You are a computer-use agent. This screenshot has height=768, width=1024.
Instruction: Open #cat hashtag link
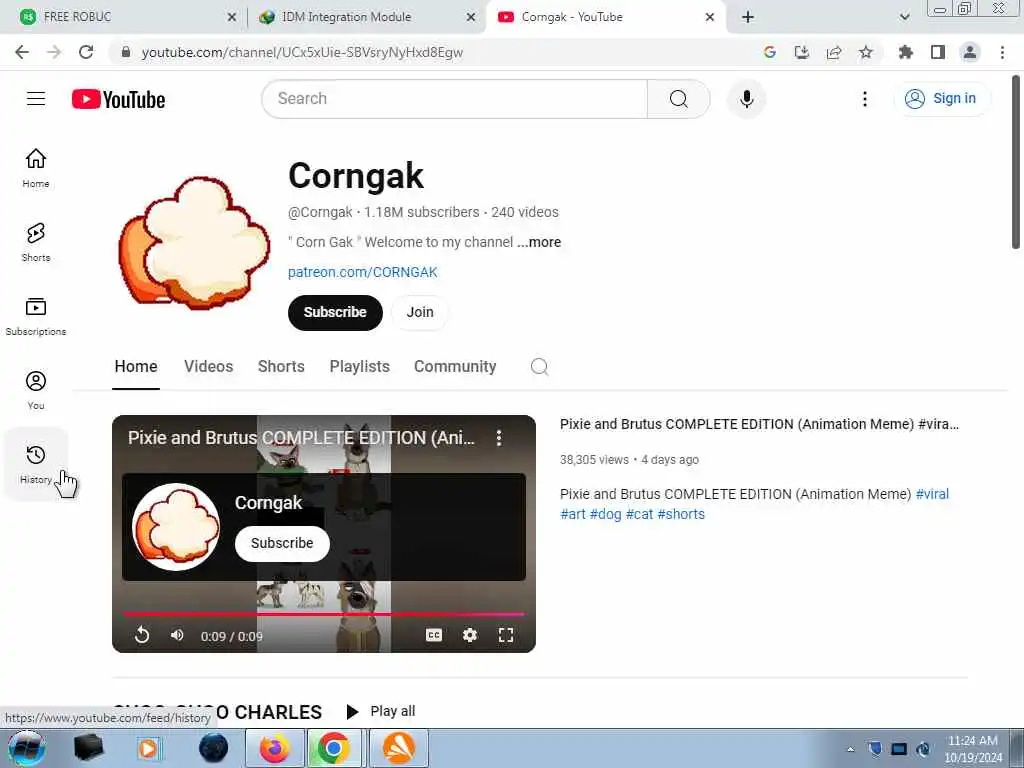[639, 515]
